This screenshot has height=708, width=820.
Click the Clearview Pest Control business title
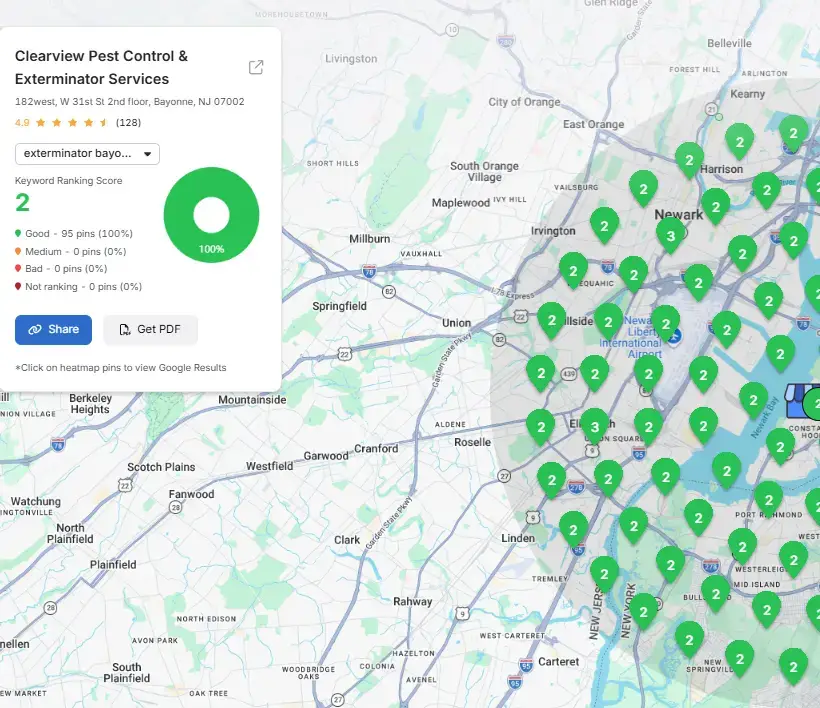(101, 67)
